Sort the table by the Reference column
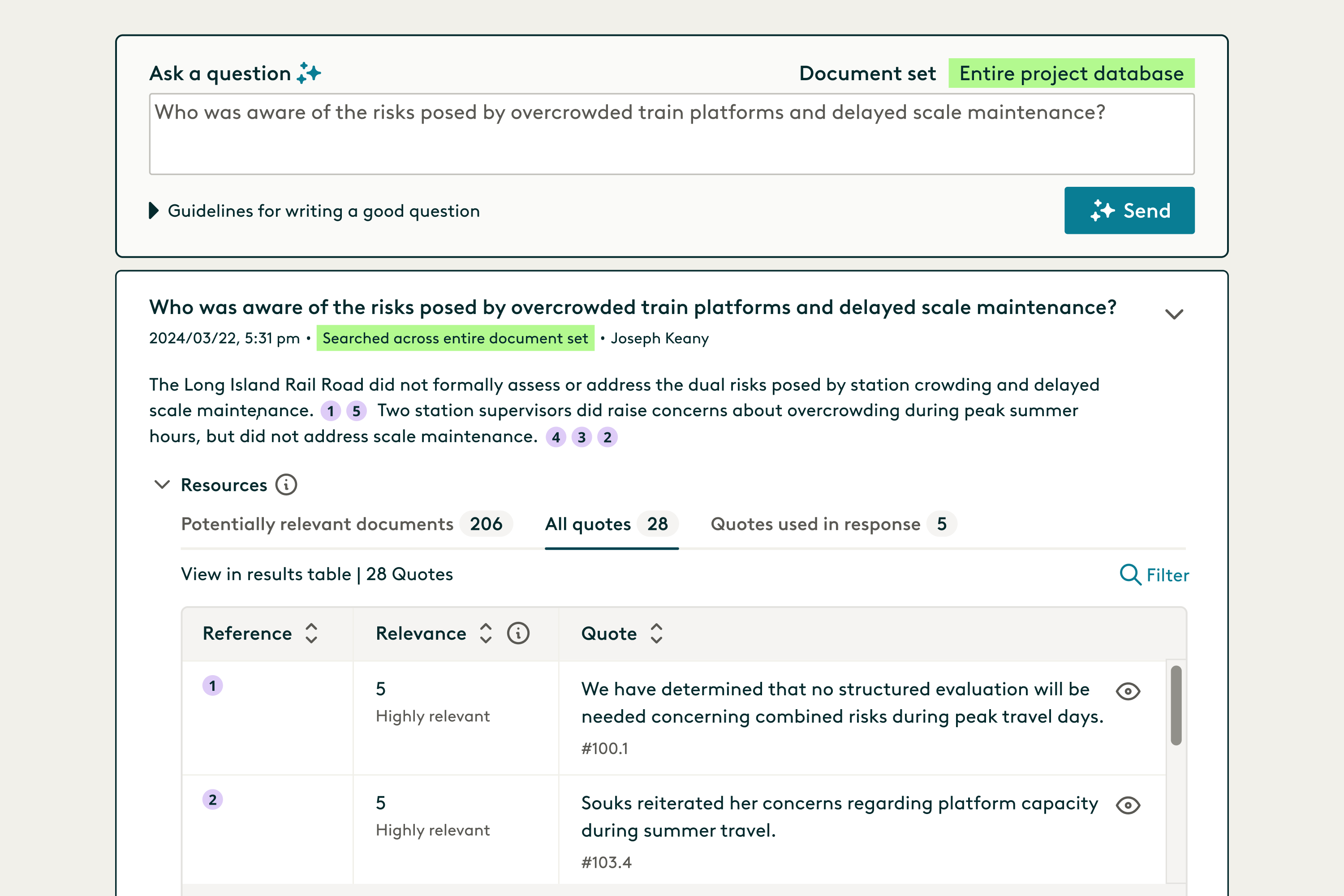Screen dimensions: 1344x896 coord(311,633)
